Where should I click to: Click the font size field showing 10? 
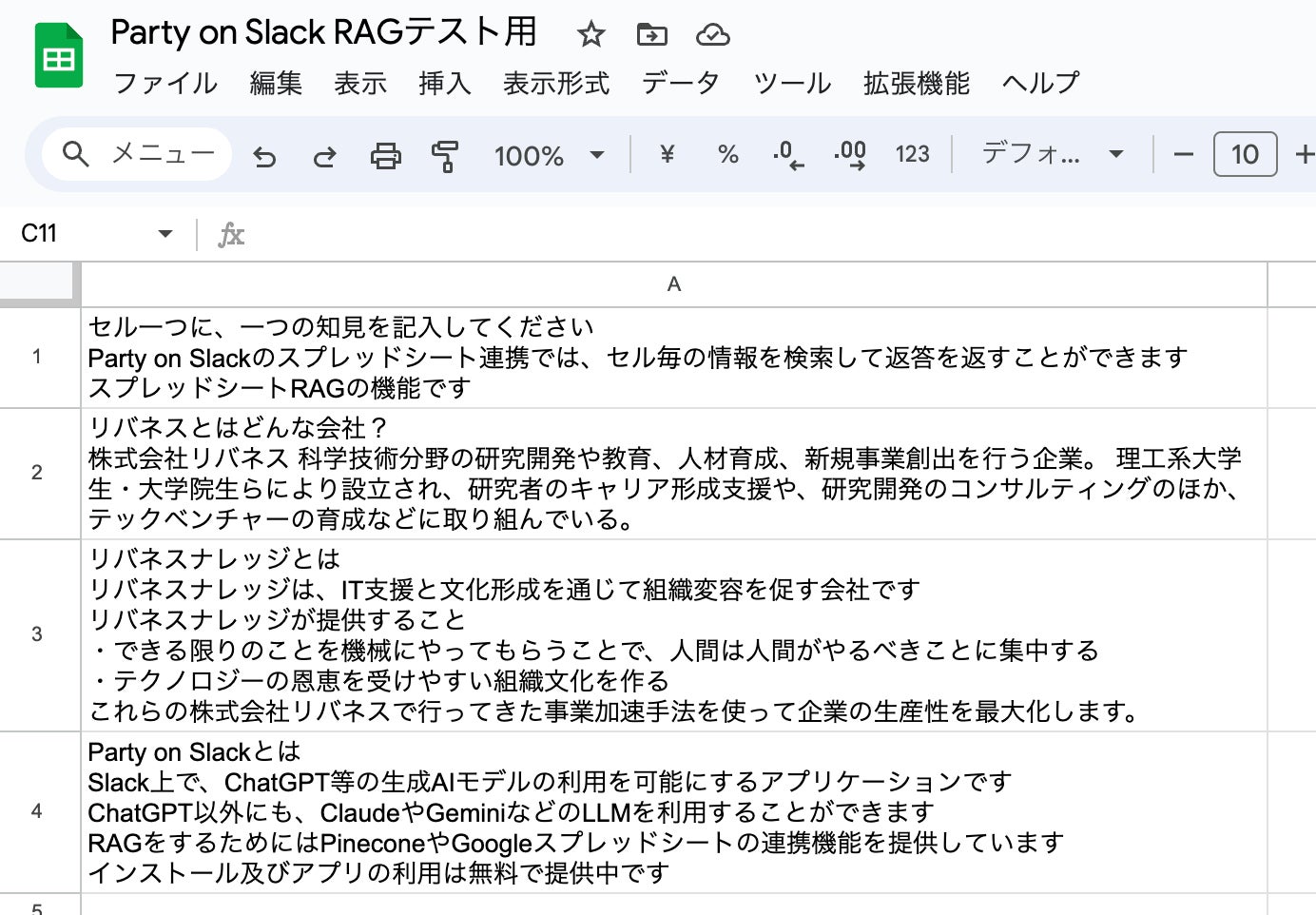point(1245,154)
